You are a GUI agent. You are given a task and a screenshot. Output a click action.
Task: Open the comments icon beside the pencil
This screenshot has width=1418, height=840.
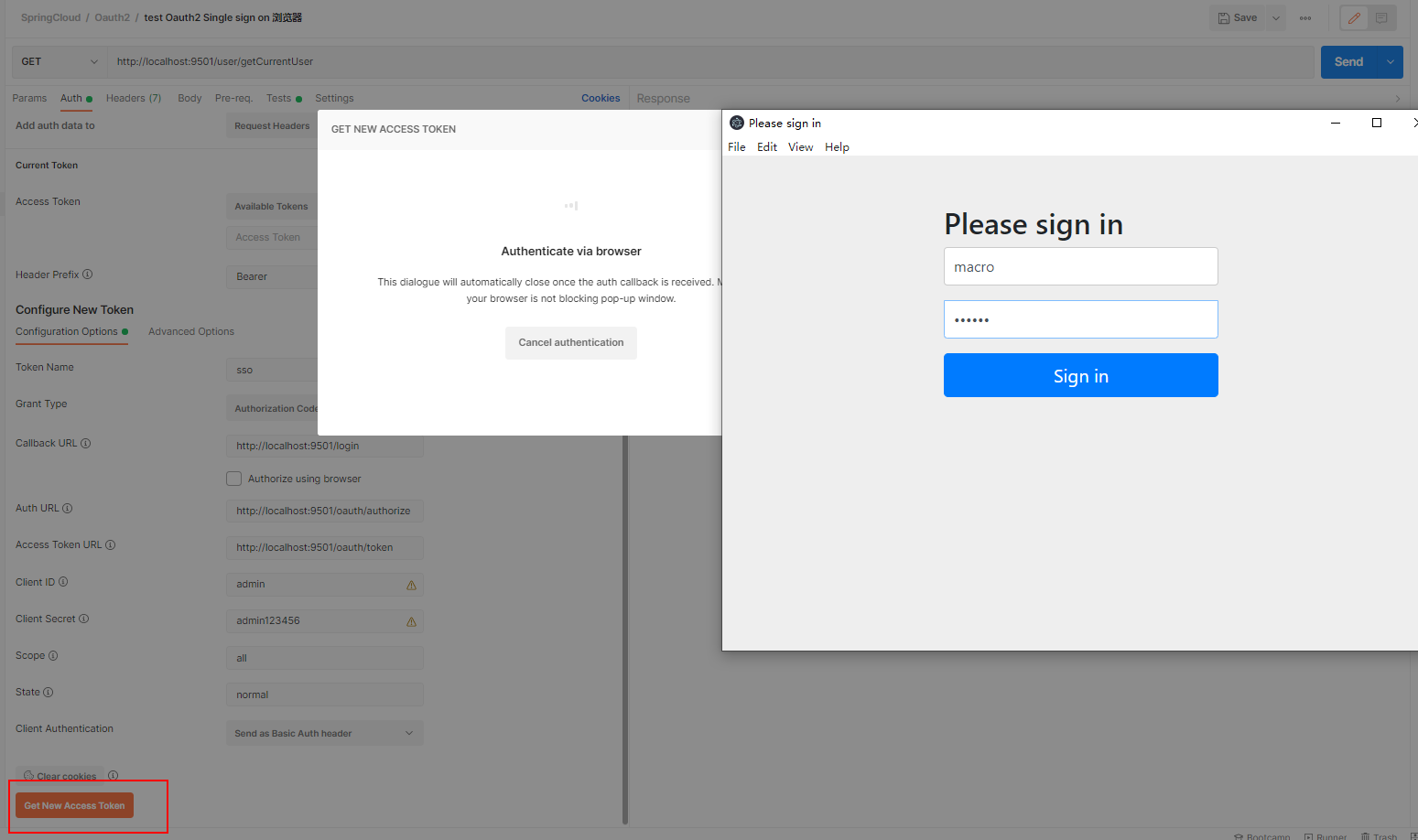[1381, 18]
